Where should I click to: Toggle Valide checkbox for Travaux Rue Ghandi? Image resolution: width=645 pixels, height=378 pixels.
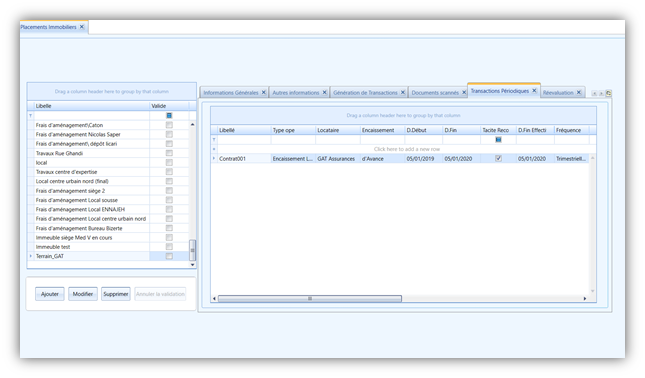(x=169, y=153)
